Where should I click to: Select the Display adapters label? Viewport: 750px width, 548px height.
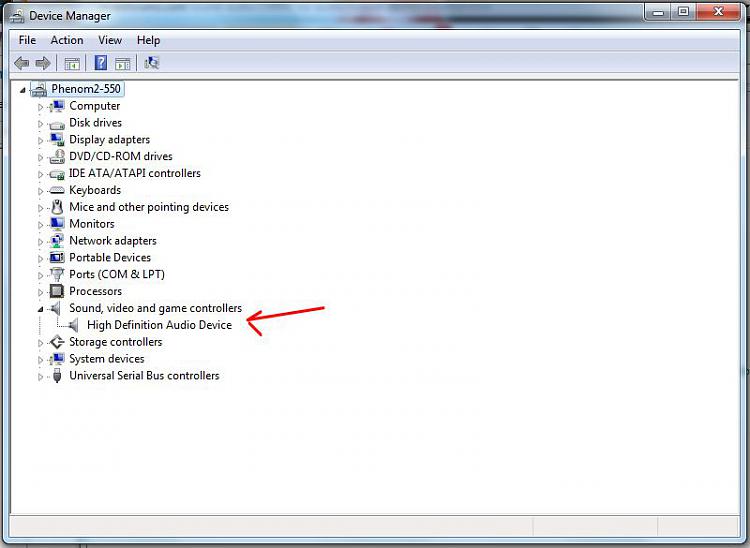click(110, 140)
